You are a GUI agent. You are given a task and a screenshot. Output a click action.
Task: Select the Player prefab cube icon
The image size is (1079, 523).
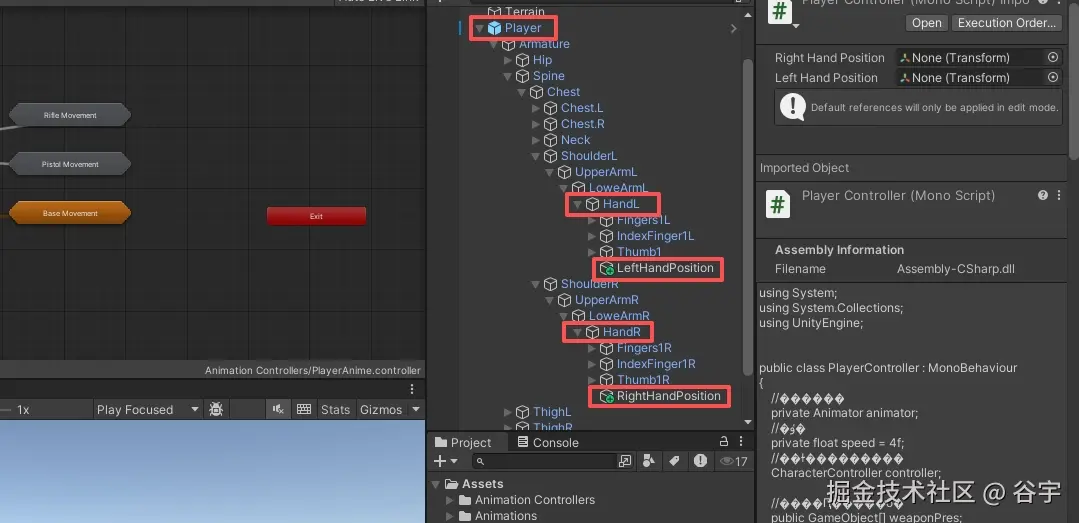(494, 28)
